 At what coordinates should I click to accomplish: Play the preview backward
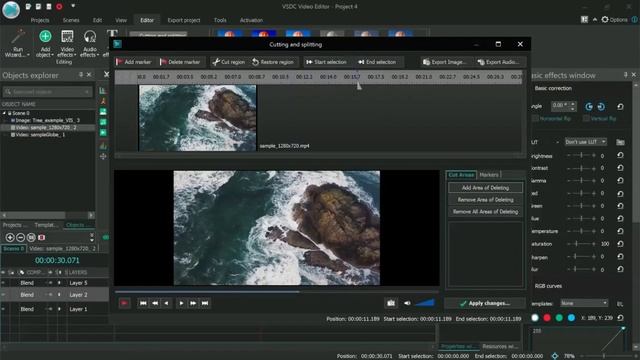pyautogui.click(x=166, y=303)
